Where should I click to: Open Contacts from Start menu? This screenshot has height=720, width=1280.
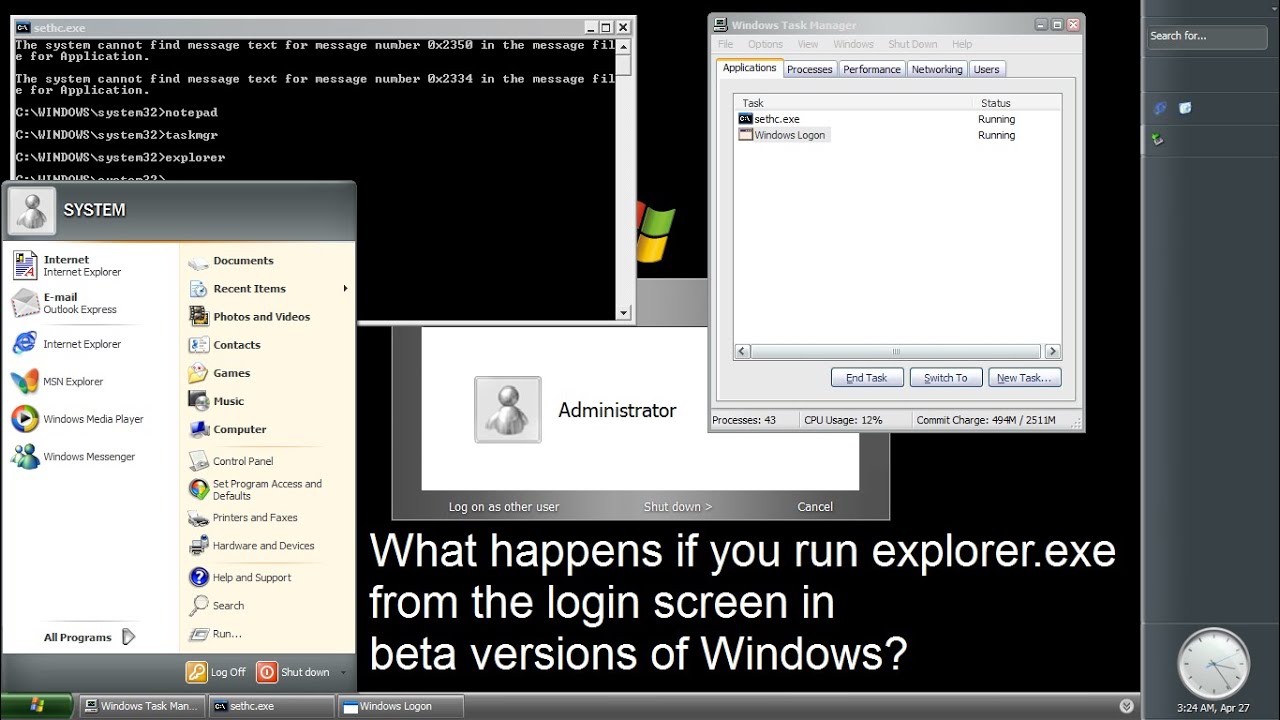tap(225, 345)
